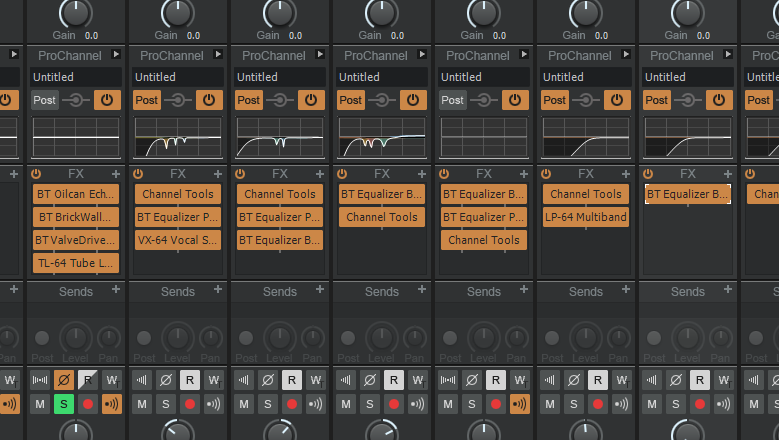The height and width of the screenshot is (440, 779).
Task: Add a send on the BT Oilcan Echo strip
Action: pos(116,290)
